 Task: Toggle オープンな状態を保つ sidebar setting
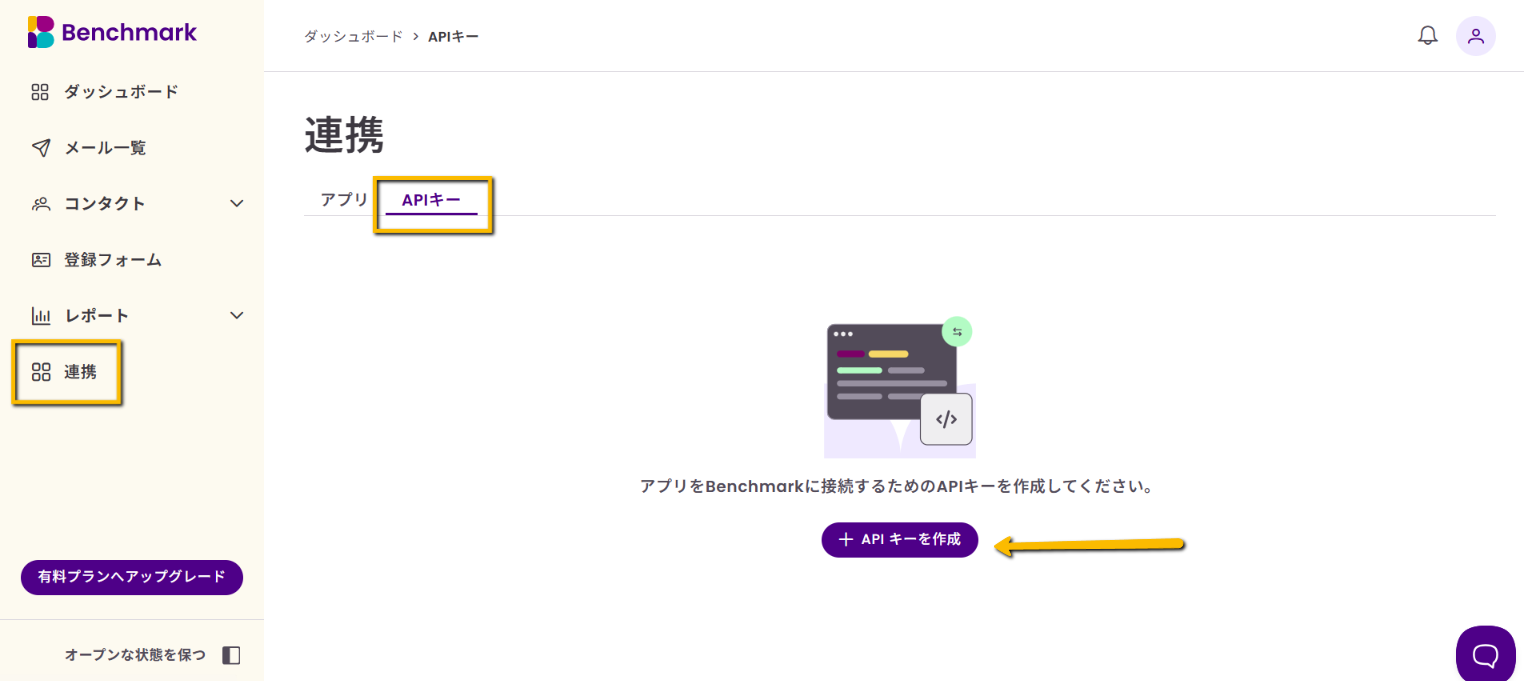(x=135, y=655)
